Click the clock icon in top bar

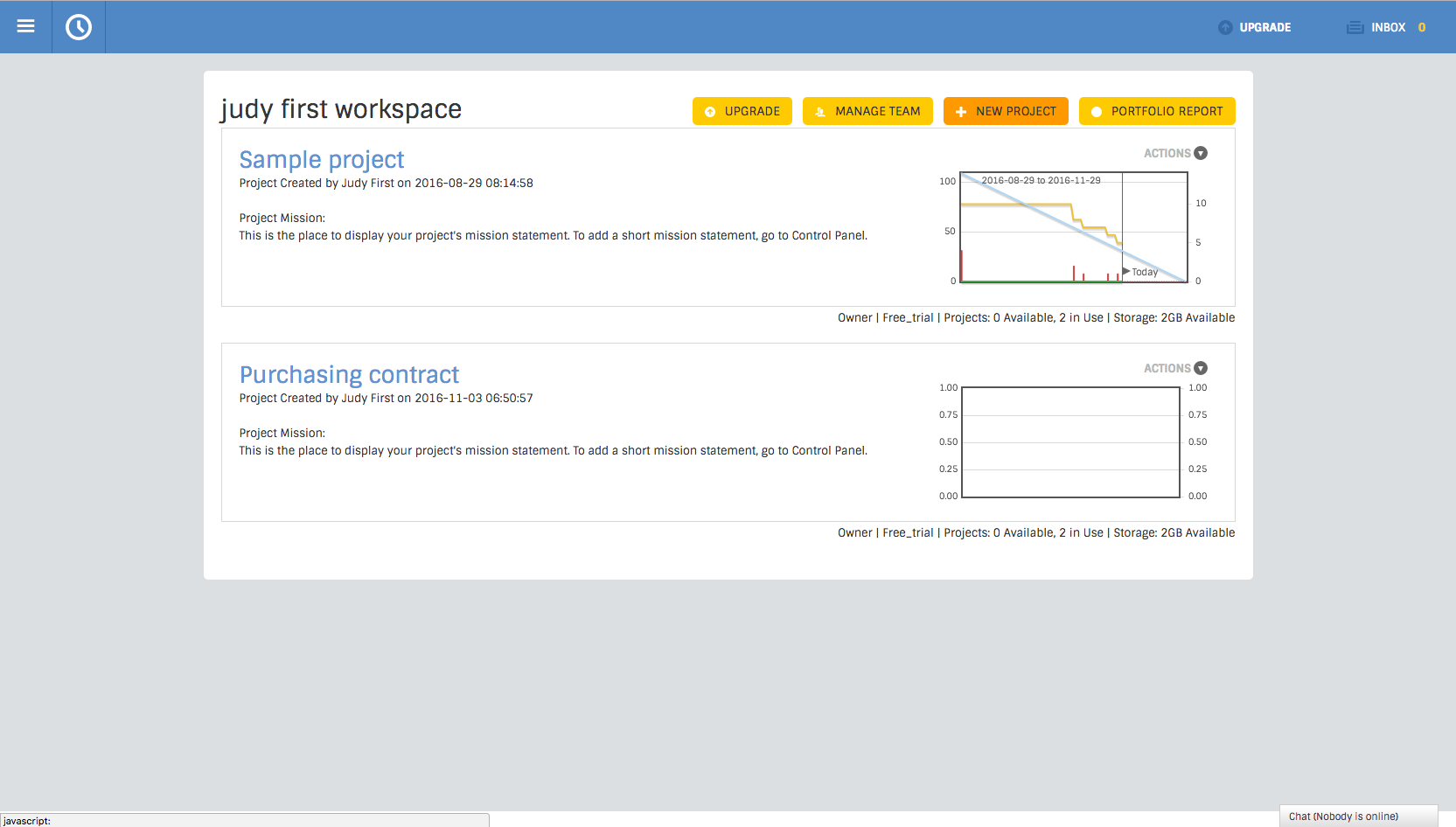tap(79, 27)
